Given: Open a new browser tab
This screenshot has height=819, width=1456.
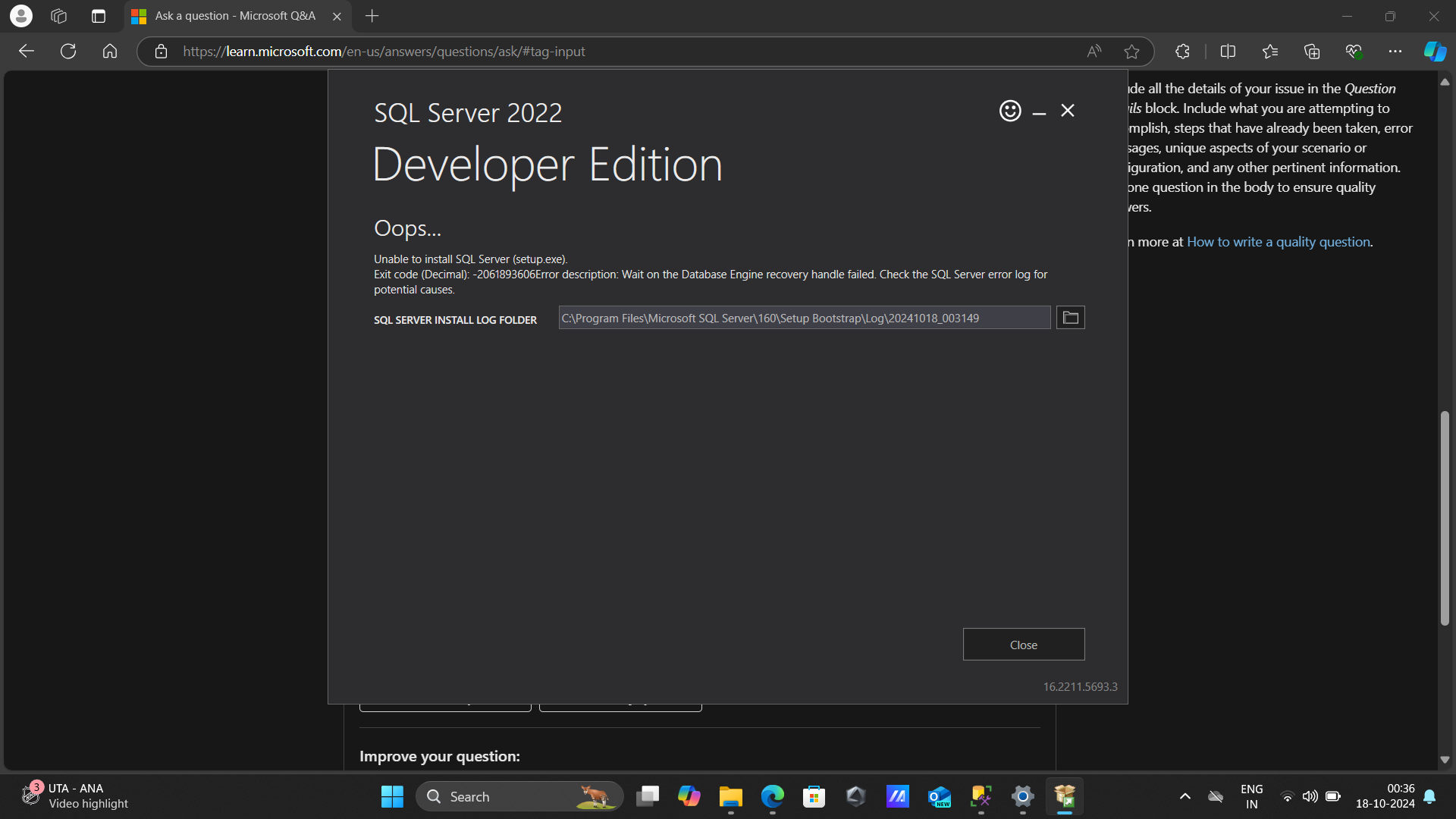Looking at the screenshot, I should click(x=372, y=16).
